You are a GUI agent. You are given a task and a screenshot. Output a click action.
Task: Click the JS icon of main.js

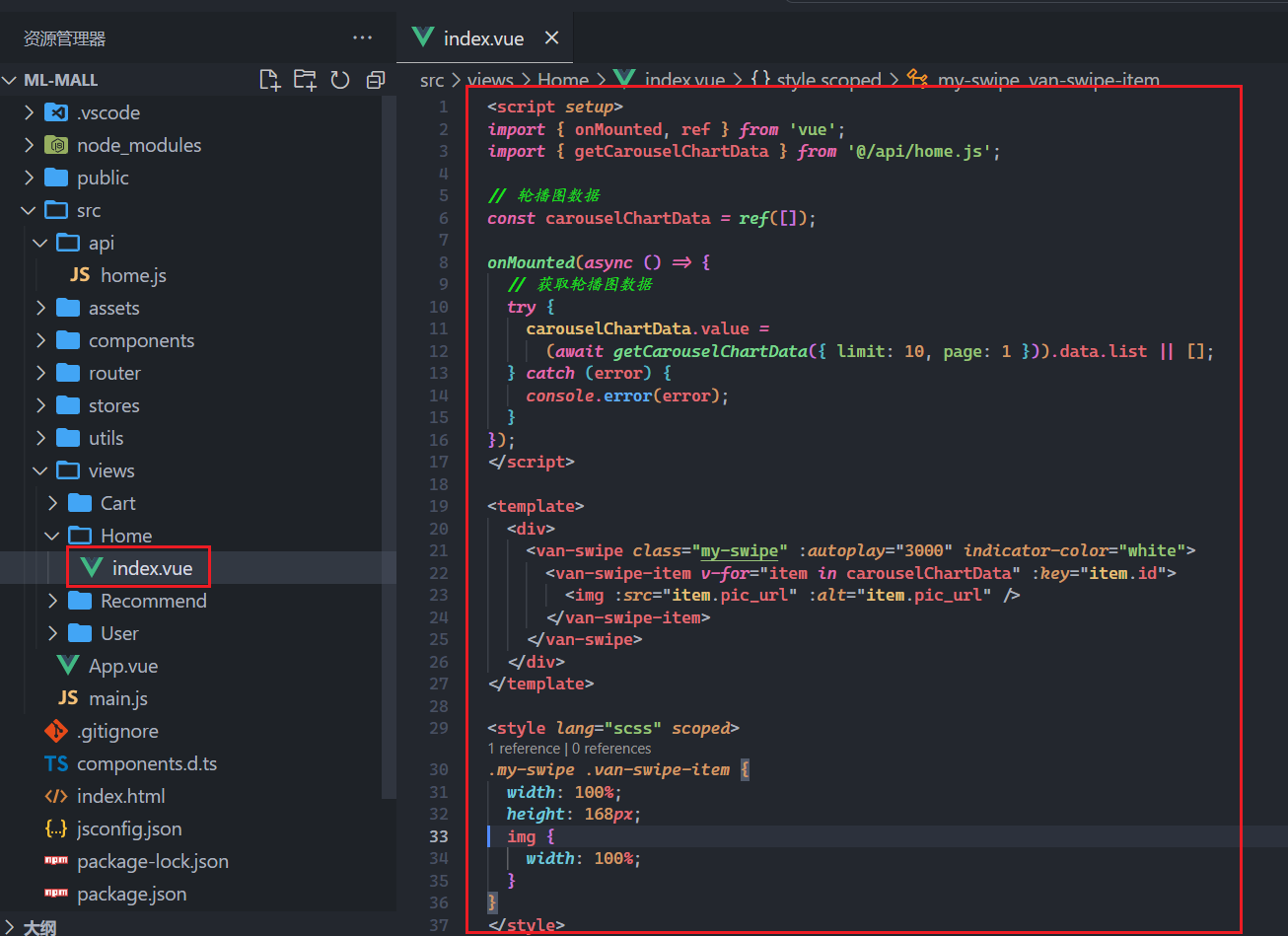click(68, 698)
